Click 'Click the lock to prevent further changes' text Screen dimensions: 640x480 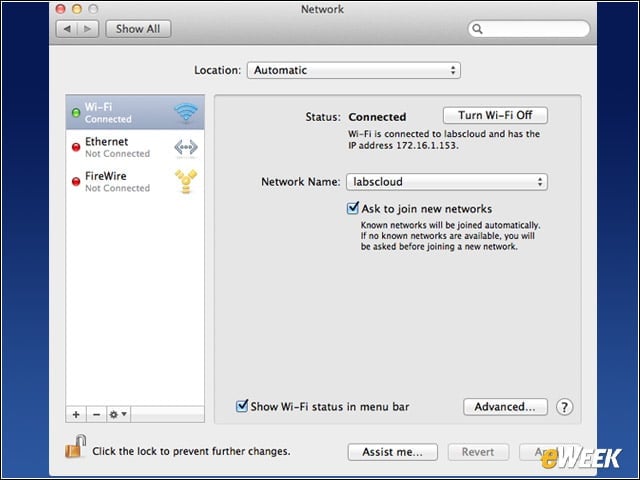coord(191,451)
